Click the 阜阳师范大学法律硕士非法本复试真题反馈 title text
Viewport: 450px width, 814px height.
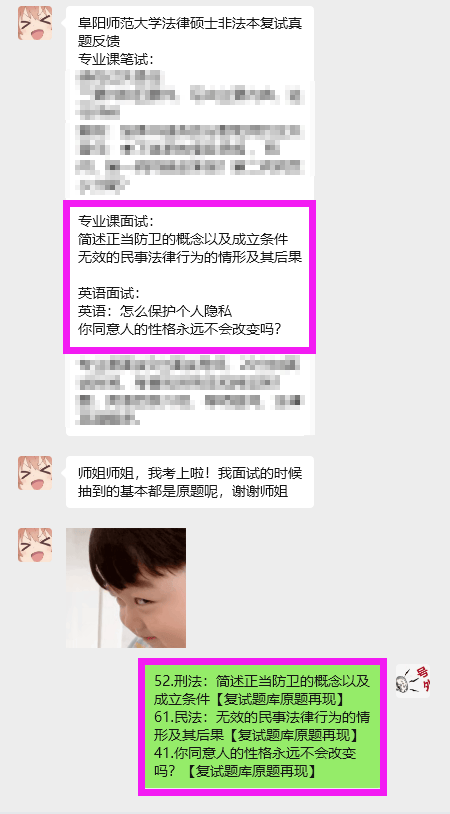(x=190, y=32)
